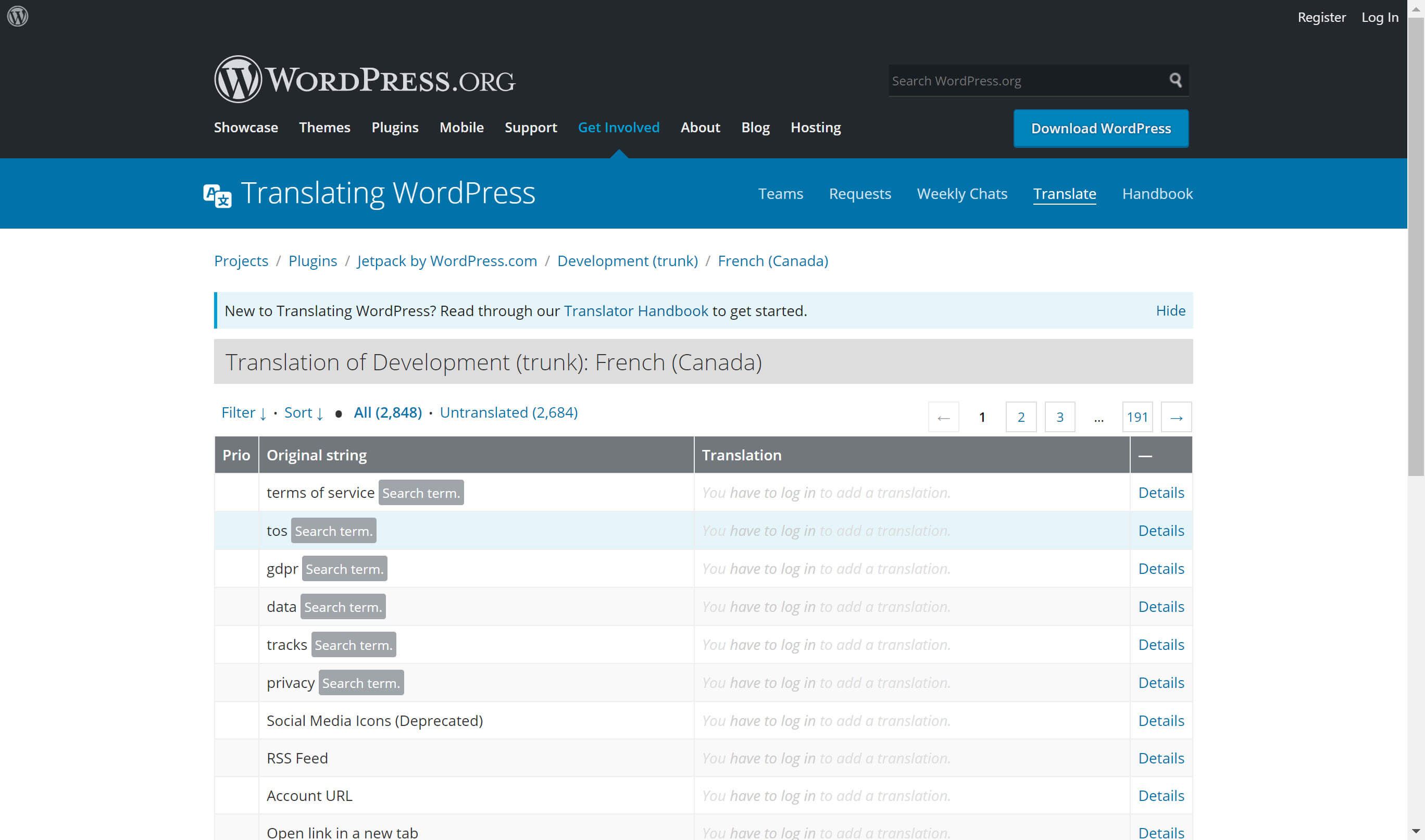Click the Register link
The height and width of the screenshot is (840, 1425).
click(x=1321, y=17)
